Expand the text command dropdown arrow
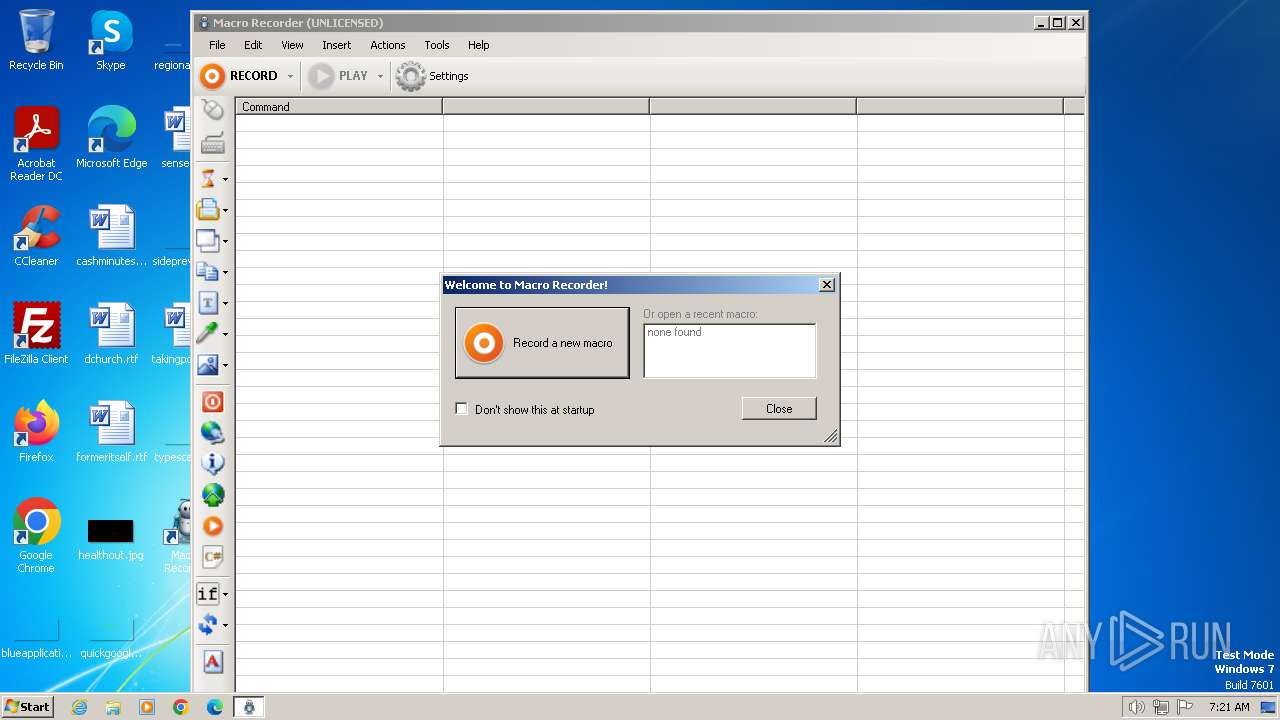The height and width of the screenshot is (720, 1280). (225, 304)
